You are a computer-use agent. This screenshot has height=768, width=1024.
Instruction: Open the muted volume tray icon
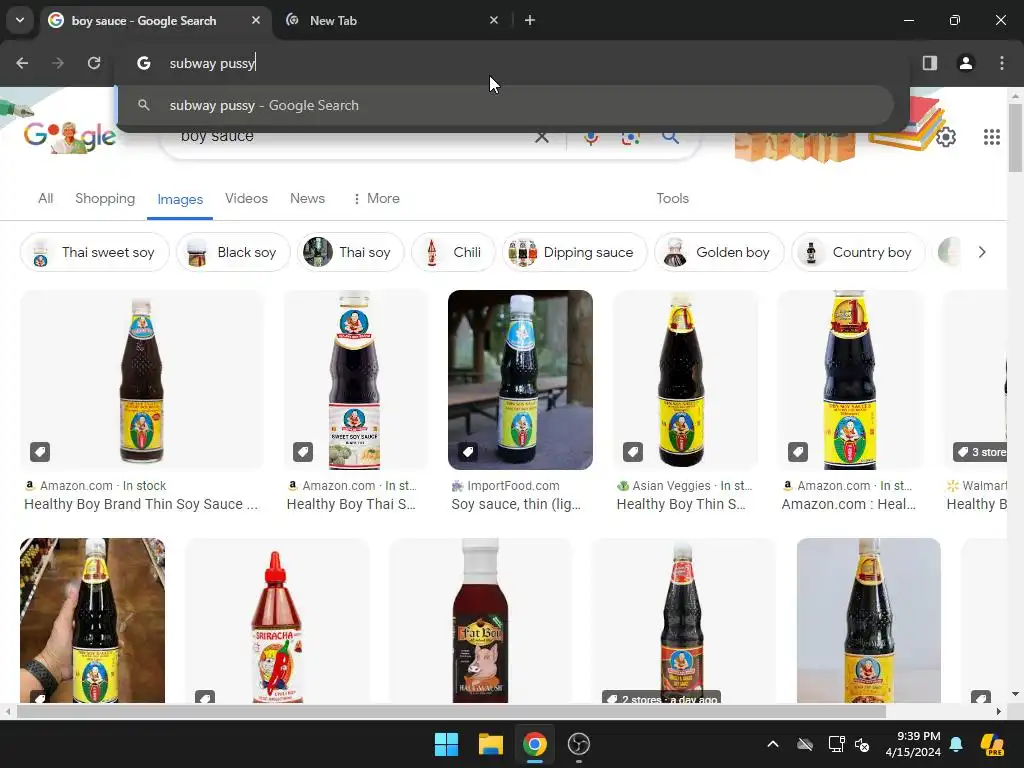point(862,744)
